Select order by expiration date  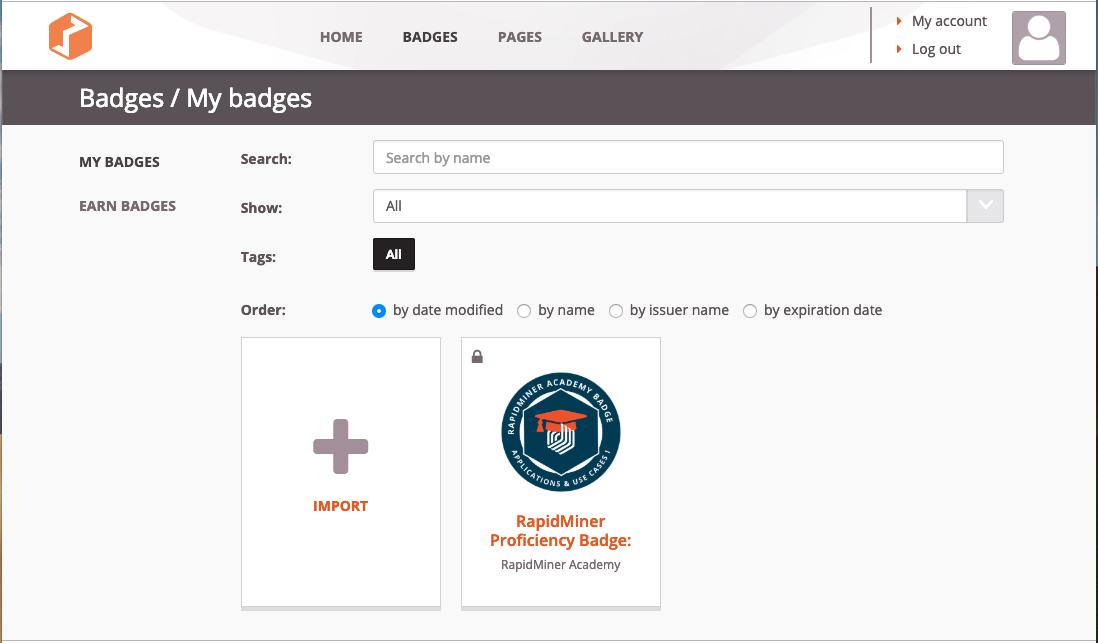750,311
